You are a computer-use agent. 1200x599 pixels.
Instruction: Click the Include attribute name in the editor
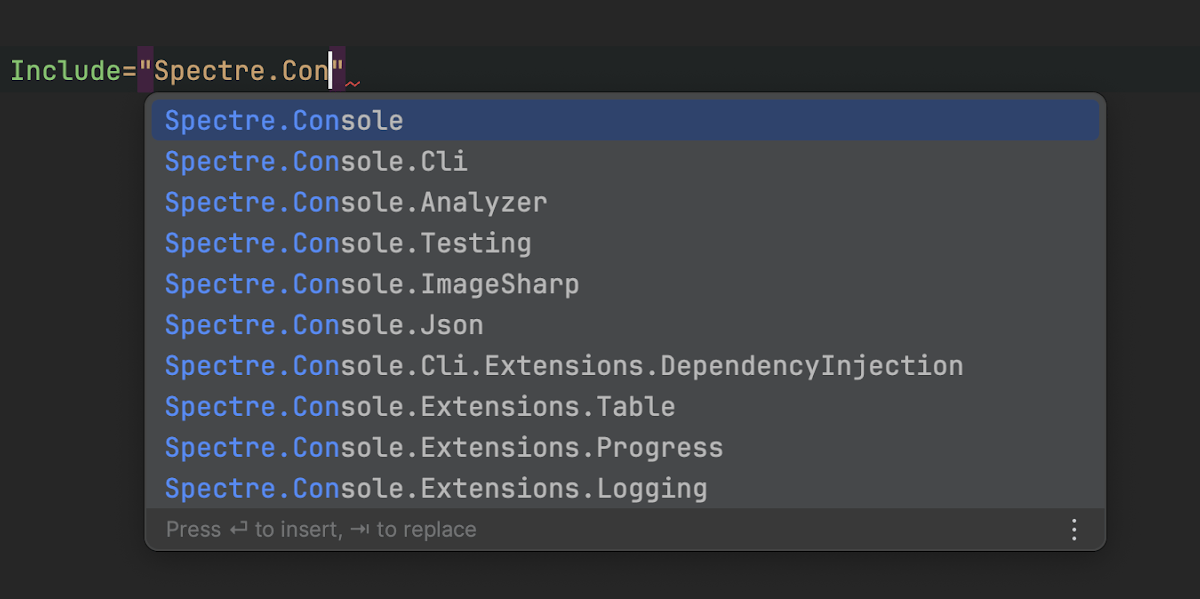[x=65, y=72]
